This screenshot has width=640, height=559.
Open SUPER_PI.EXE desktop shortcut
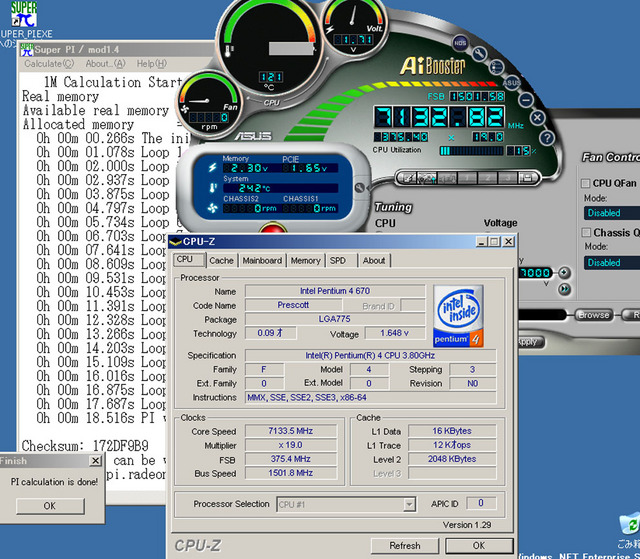coord(24,20)
